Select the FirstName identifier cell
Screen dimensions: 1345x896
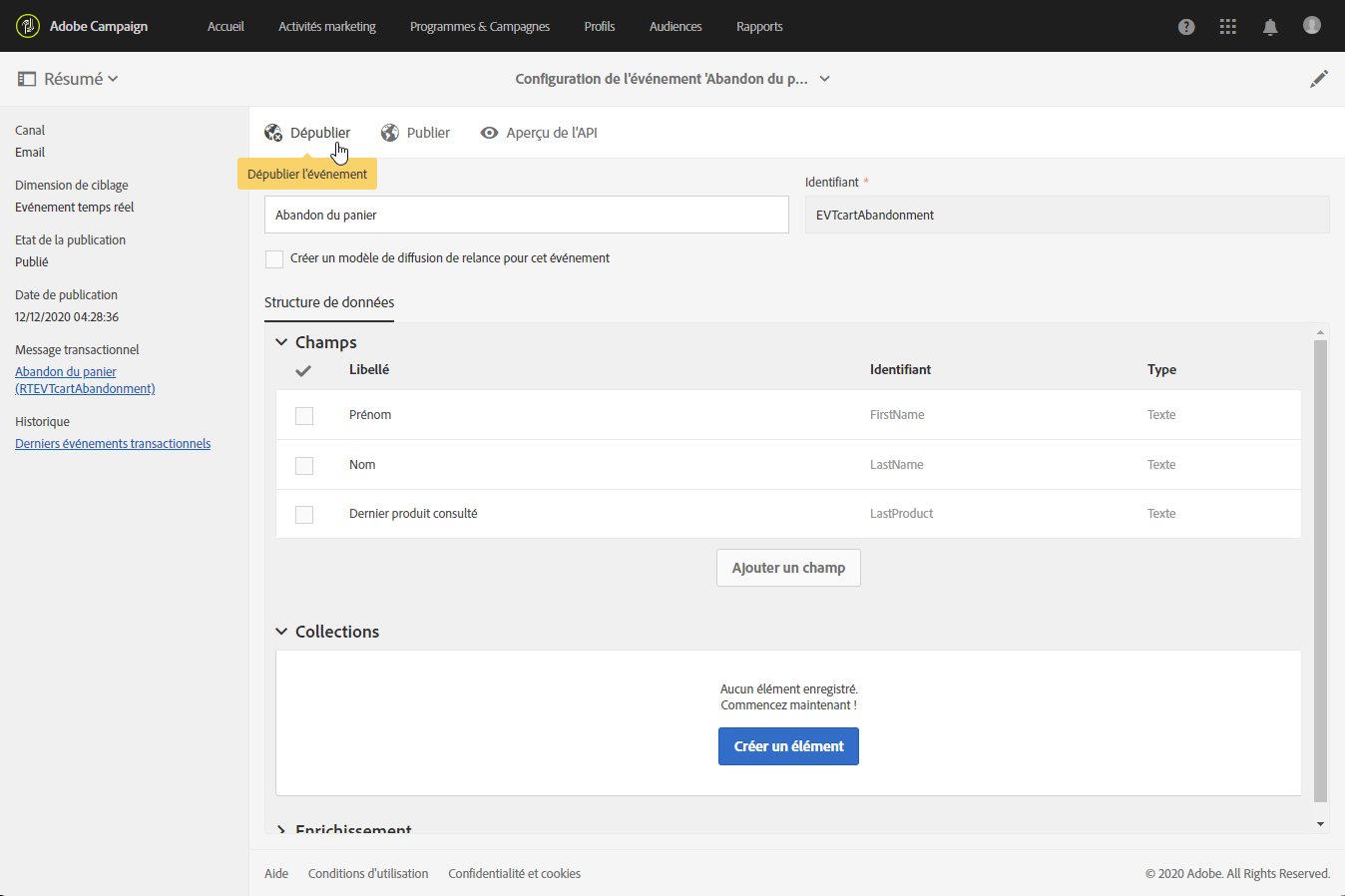[897, 415]
